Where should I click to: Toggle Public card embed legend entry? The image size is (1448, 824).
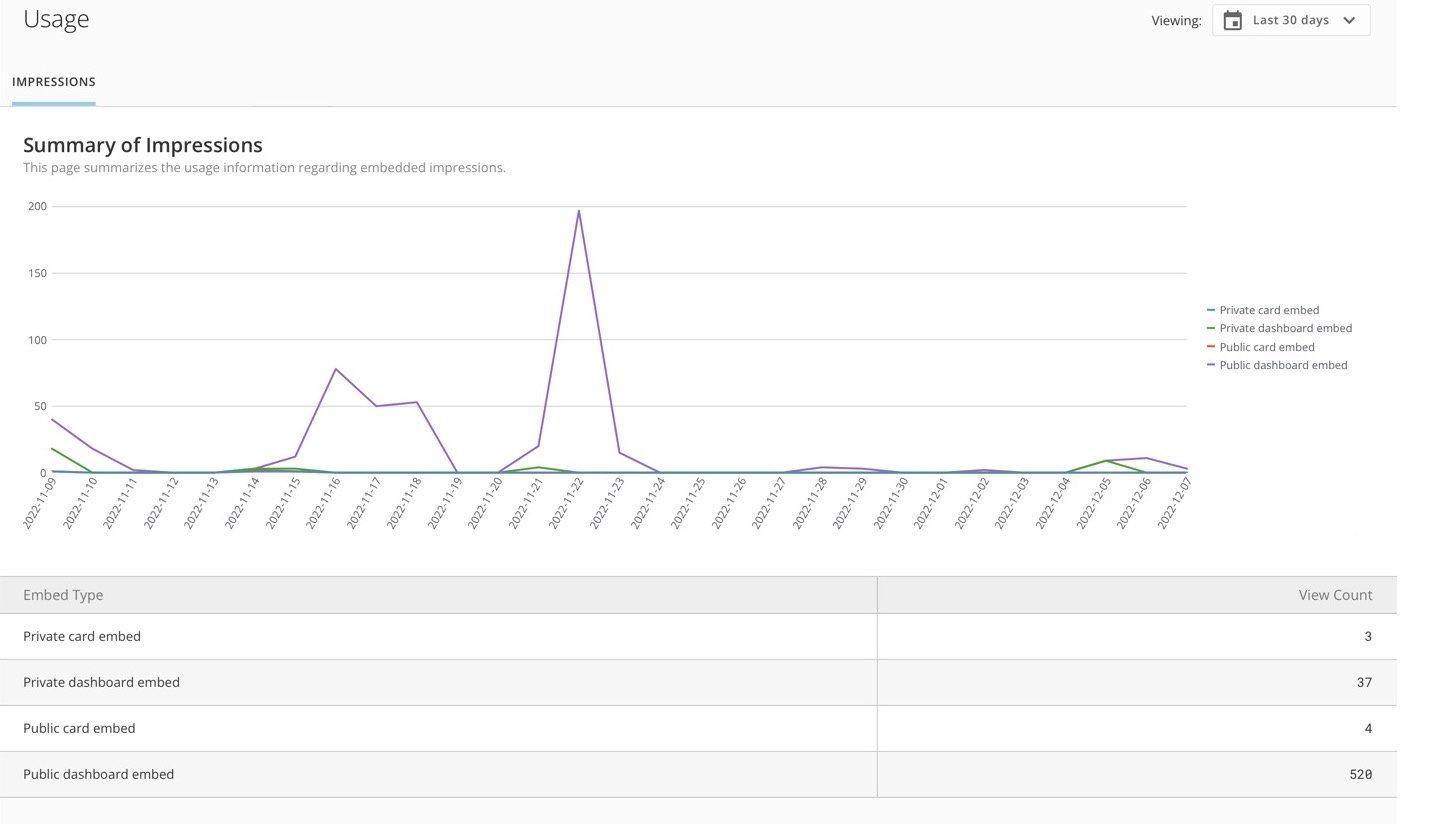[1261, 347]
